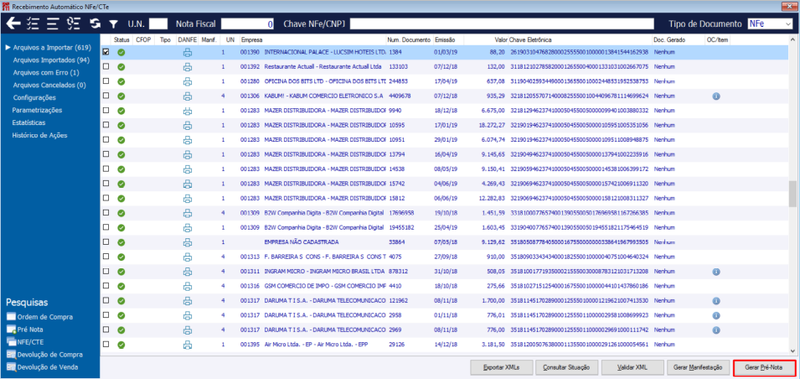Screen dimensions: 800x379
Task: Open Pré Nota search
Action: pos(25,329)
